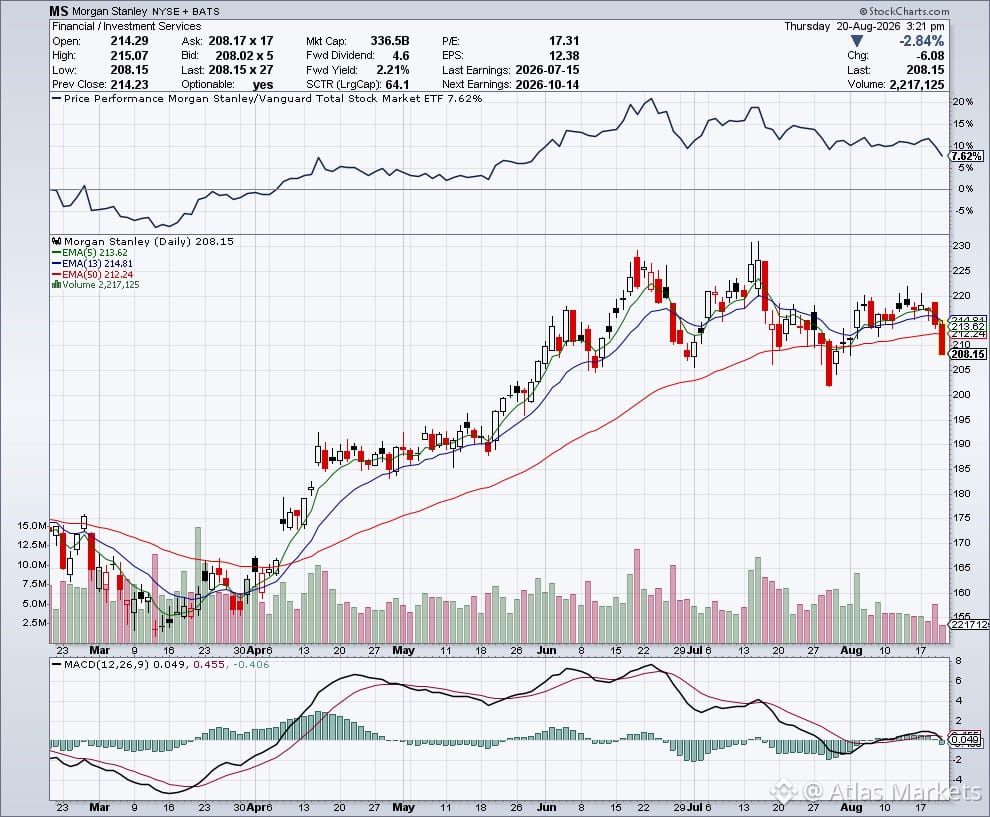Click the 20% label on the performance axis
This screenshot has height=817, width=990.
click(x=962, y=102)
